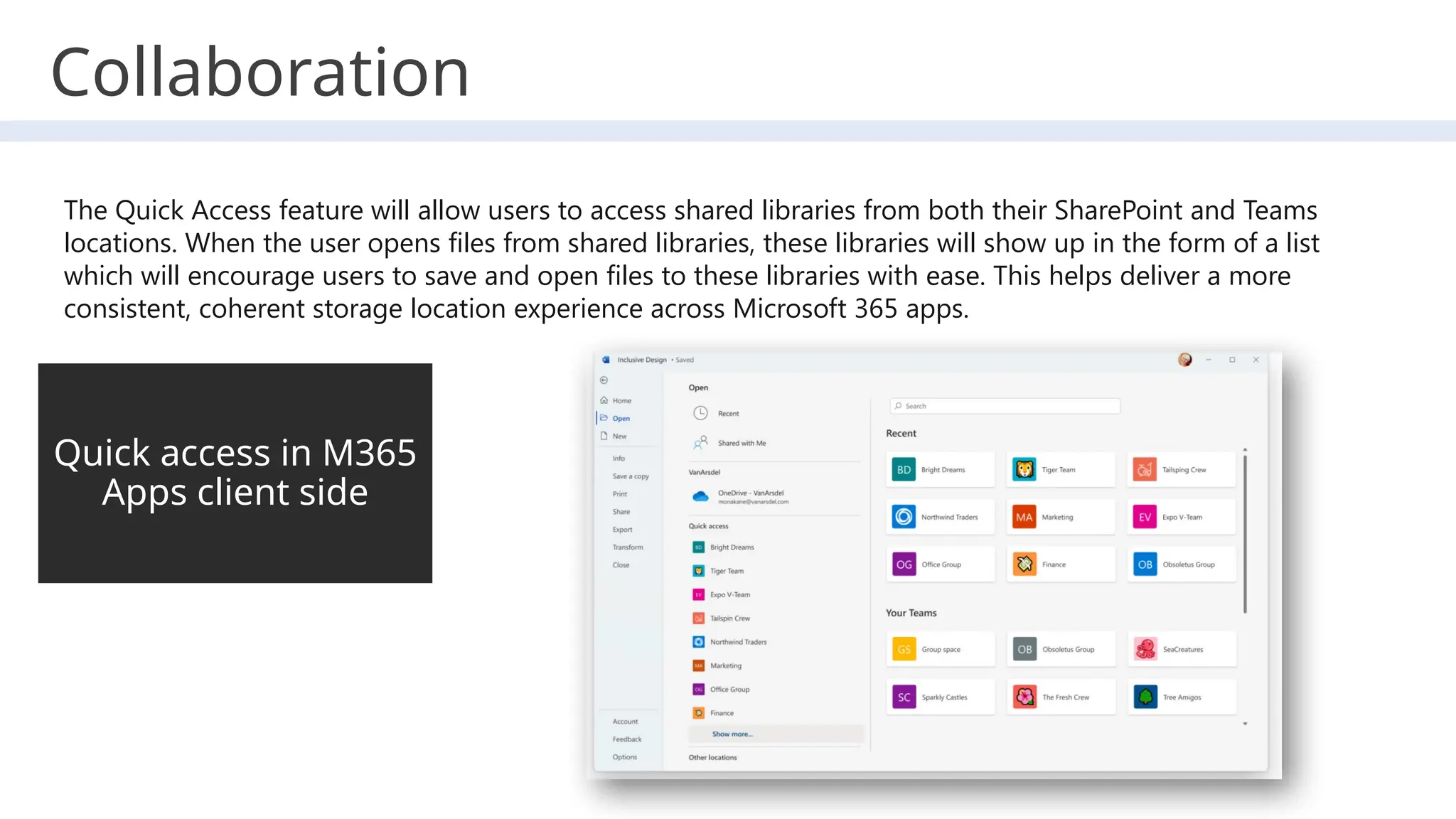Select Shared with Me entry
1456x819 pixels.
[x=742, y=443]
